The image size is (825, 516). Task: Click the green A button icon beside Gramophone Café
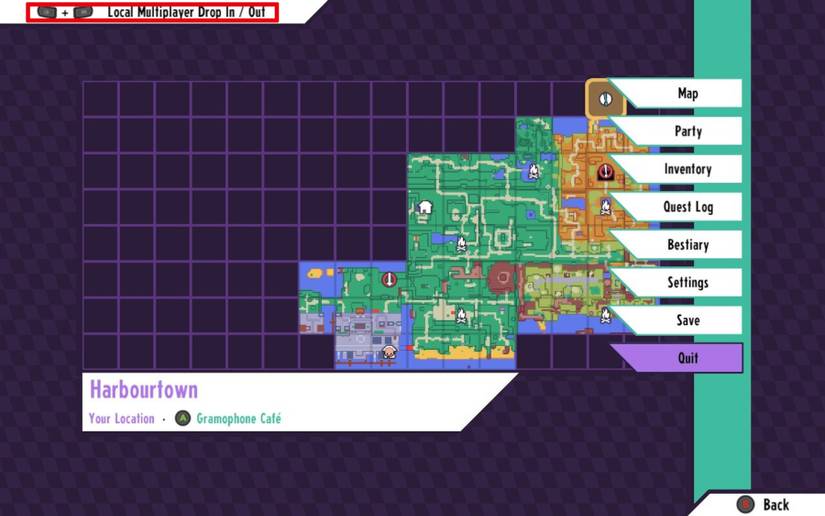point(183,419)
